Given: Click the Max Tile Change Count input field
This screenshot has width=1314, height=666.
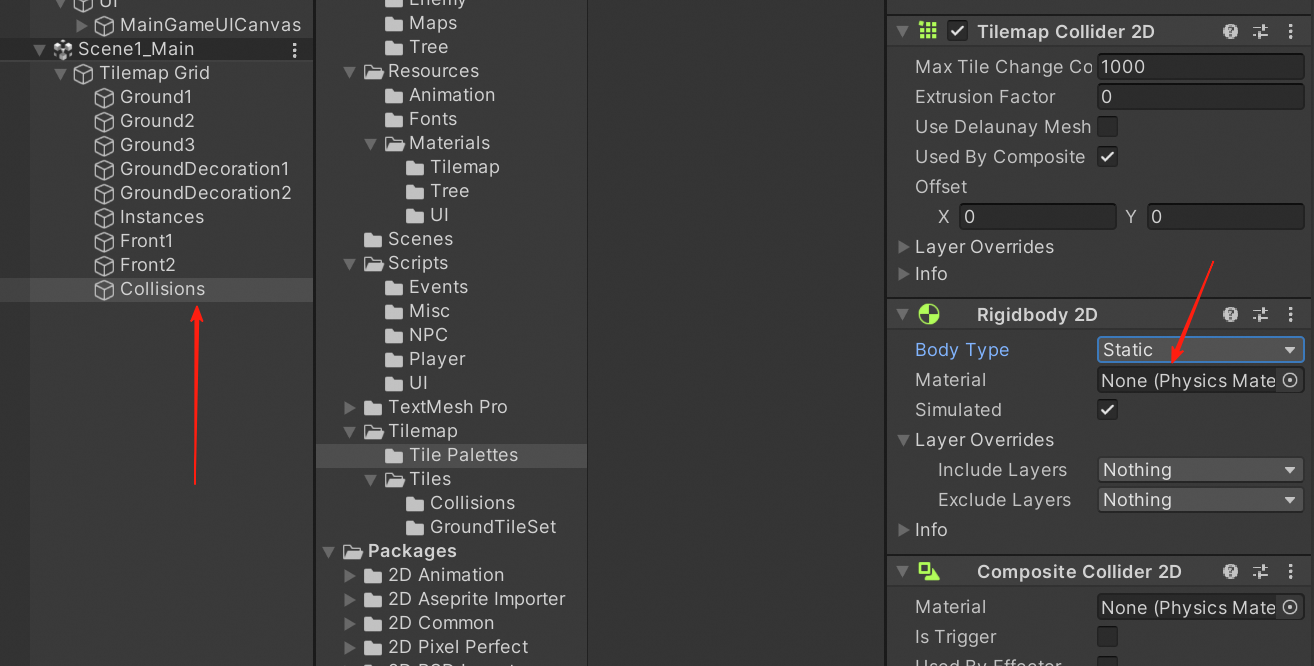Looking at the screenshot, I should [1199, 66].
